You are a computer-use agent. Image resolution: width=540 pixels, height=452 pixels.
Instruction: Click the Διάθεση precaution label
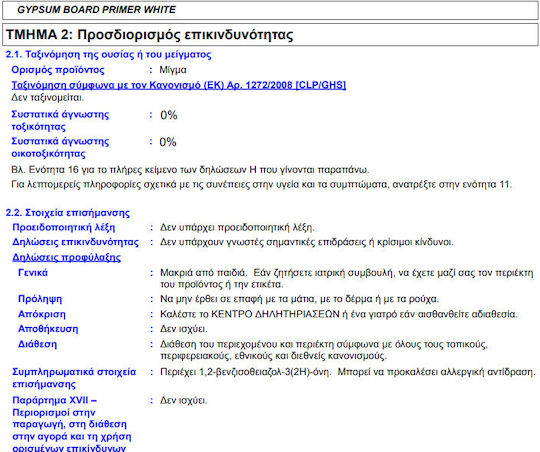click(x=38, y=344)
